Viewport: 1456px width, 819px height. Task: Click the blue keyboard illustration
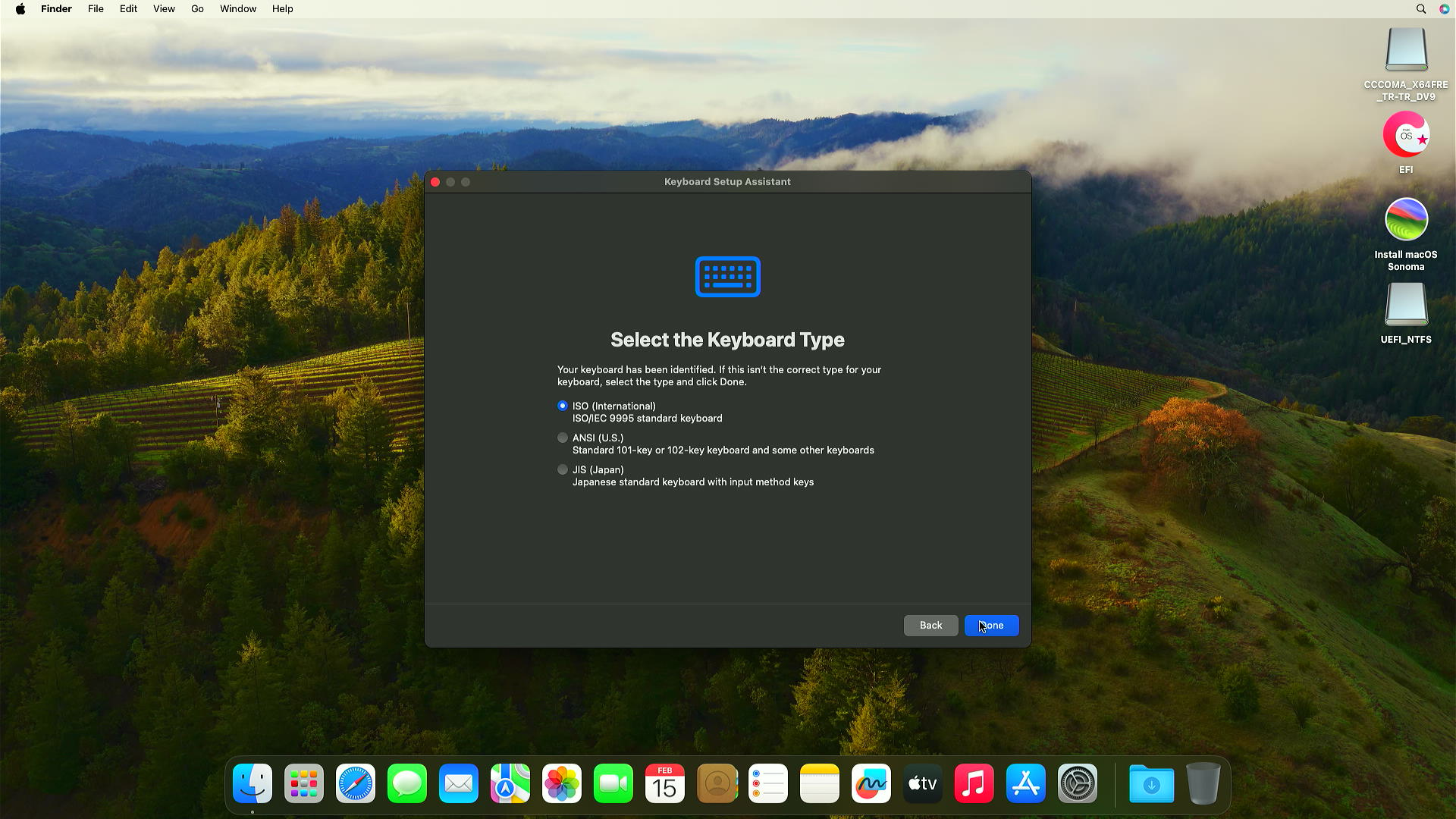click(x=727, y=277)
